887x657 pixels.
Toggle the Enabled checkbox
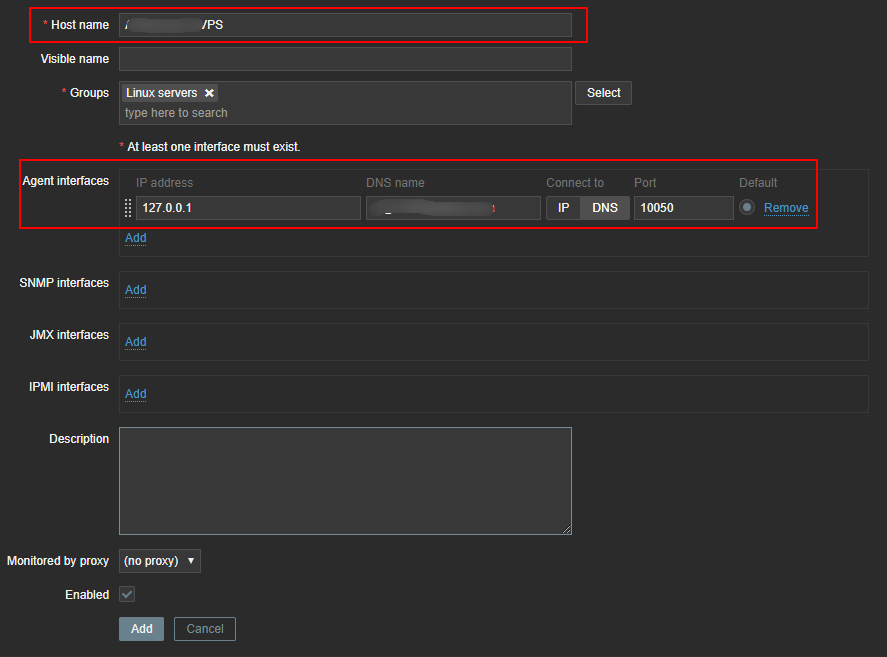(127, 594)
